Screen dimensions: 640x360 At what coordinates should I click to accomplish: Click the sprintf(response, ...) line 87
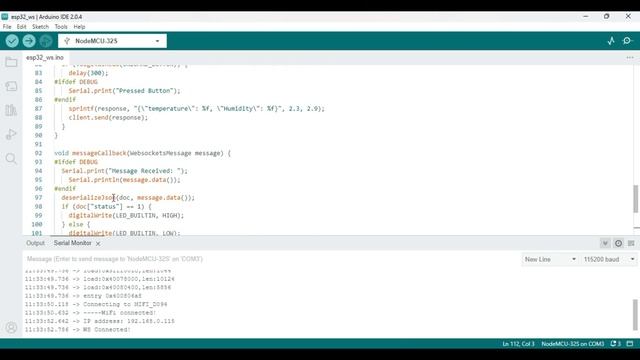click(196, 109)
